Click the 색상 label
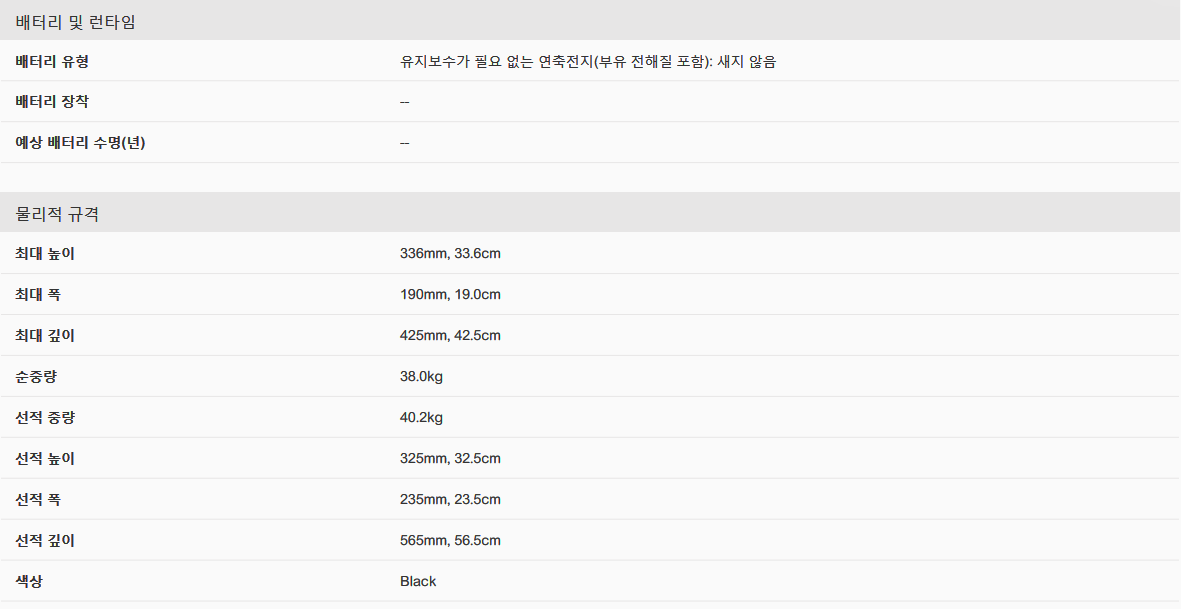This screenshot has height=609, width=1181. [x=29, y=581]
